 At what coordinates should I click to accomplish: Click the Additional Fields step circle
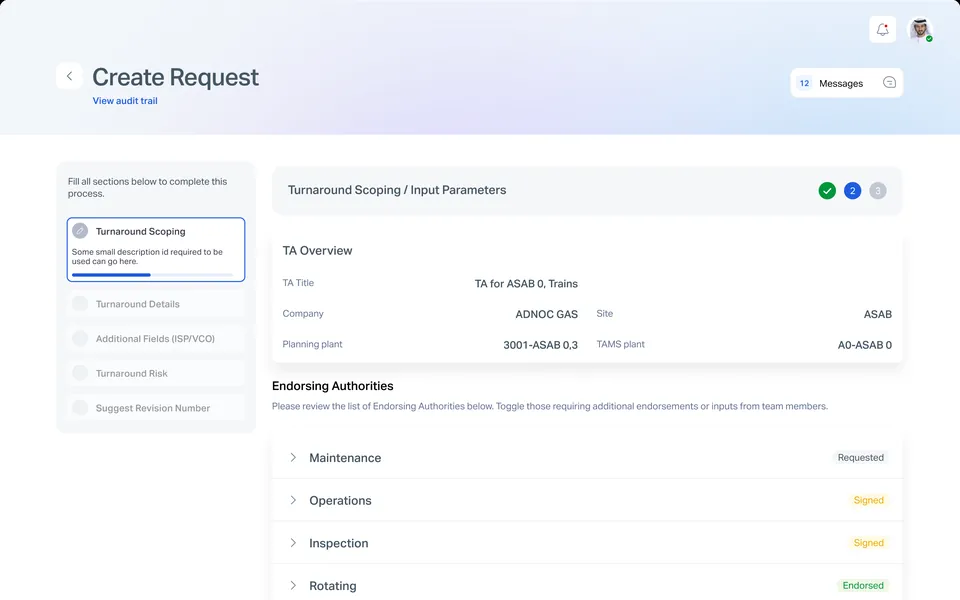coord(80,339)
